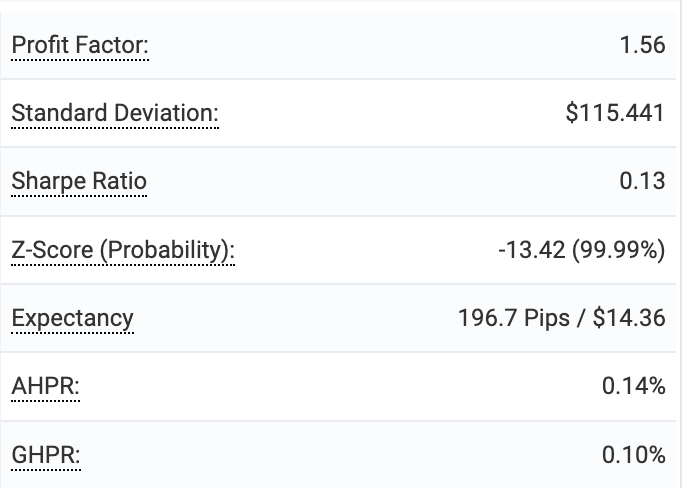The width and height of the screenshot is (682, 488).
Task: Click the Pips unit in the Expectancy row
Action: (541, 318)
